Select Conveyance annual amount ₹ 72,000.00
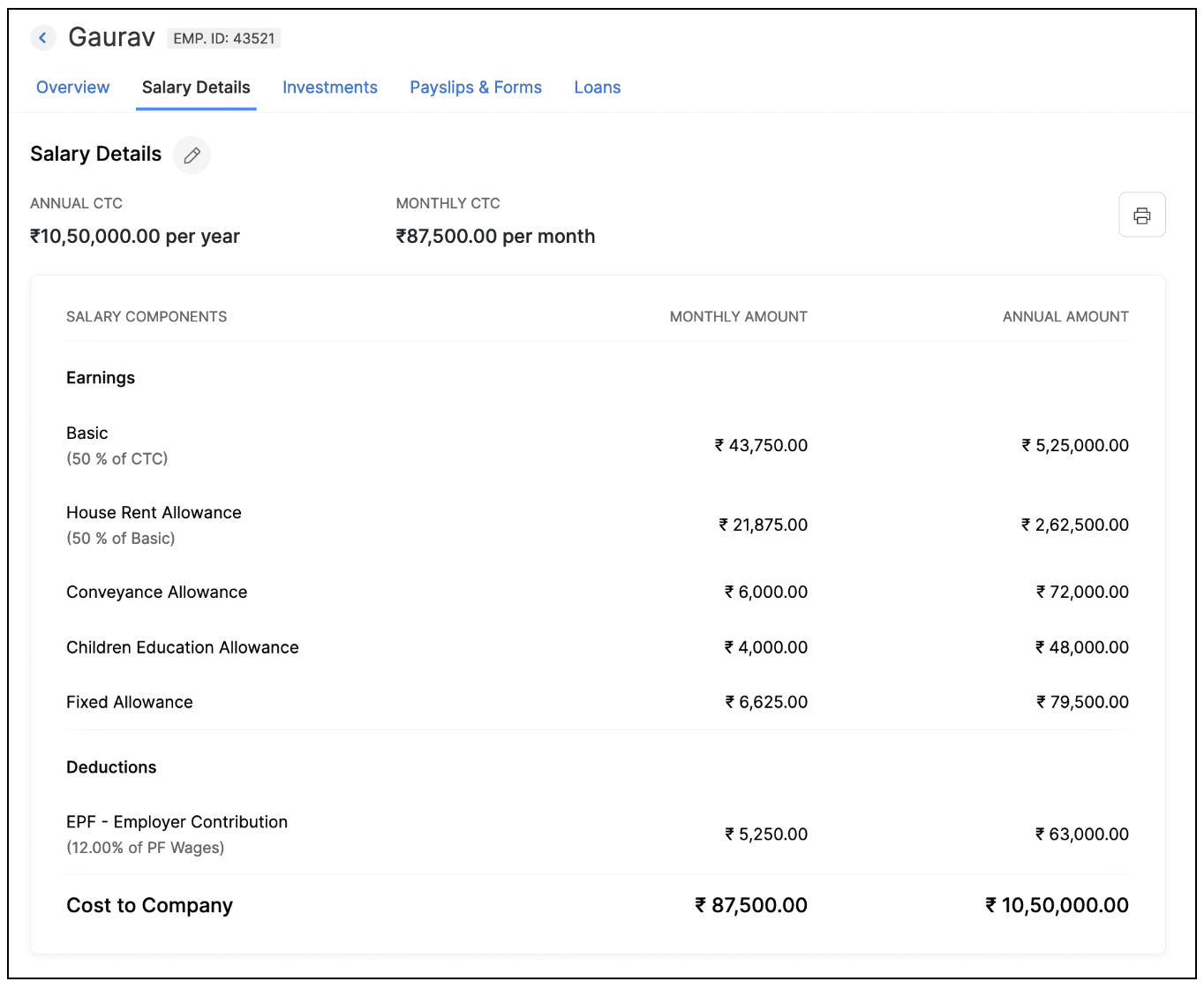This screenshot has height=989, width=1204. click(1082, 593)
